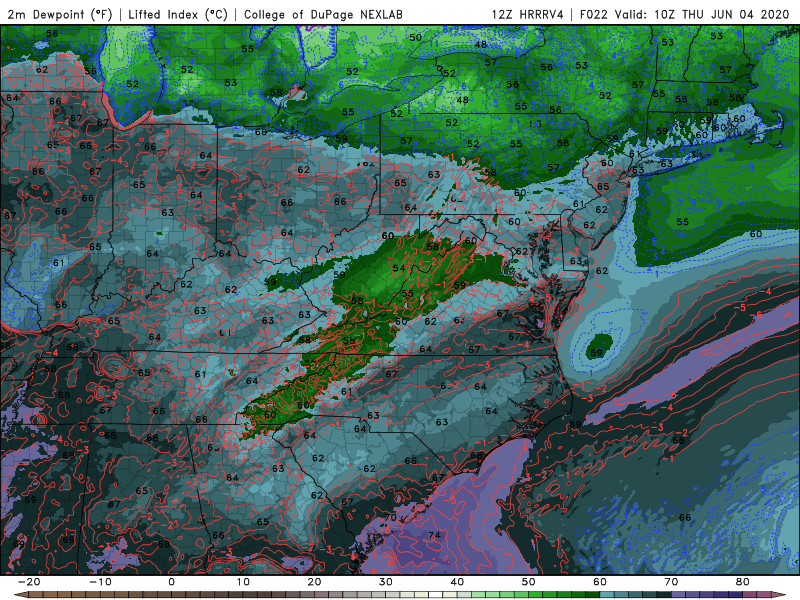Click the '74' dewpoint value off the Georgia coast
Screen dimensions: 800x600
(x=434, y=535)
